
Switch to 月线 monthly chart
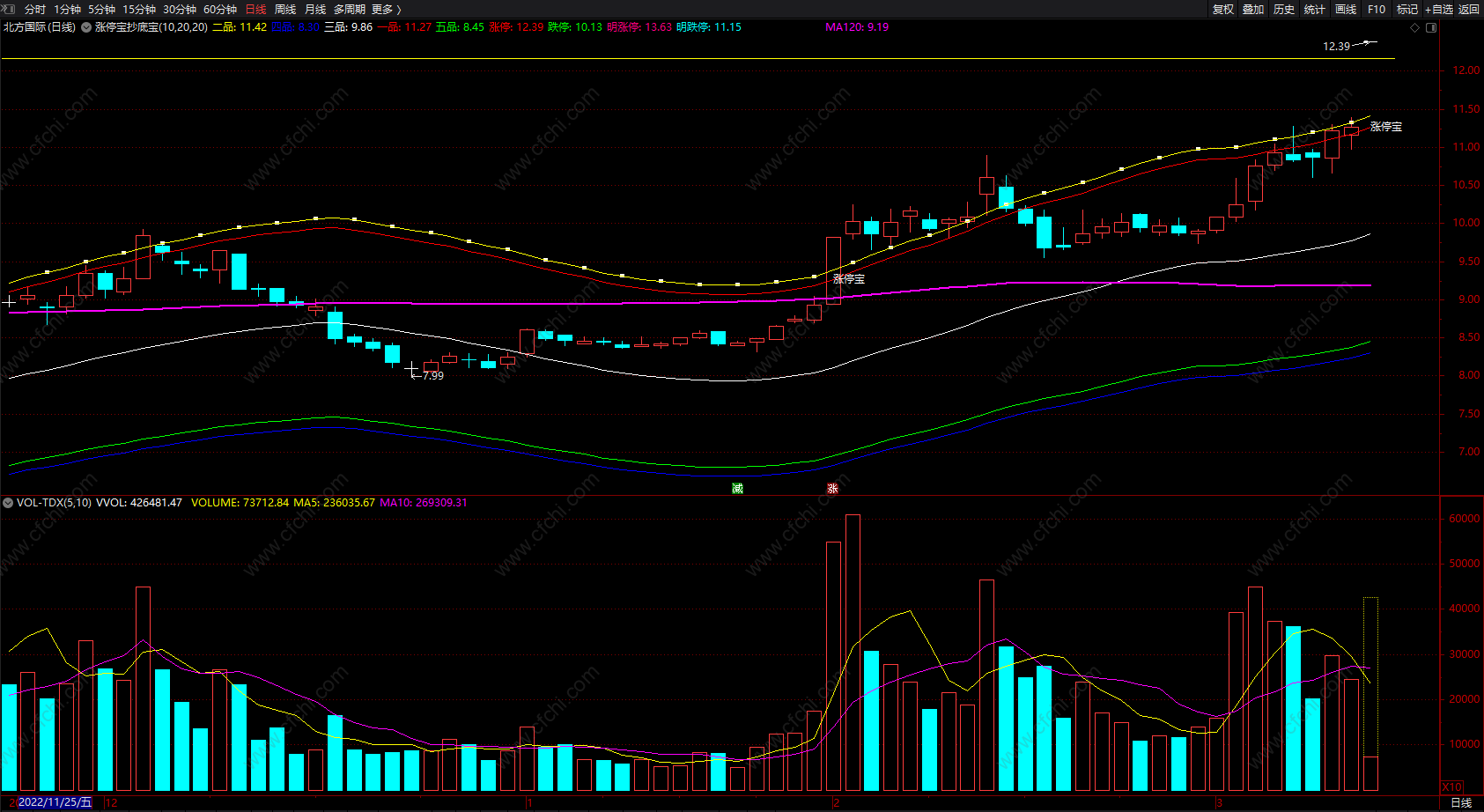tap(315, 9)
